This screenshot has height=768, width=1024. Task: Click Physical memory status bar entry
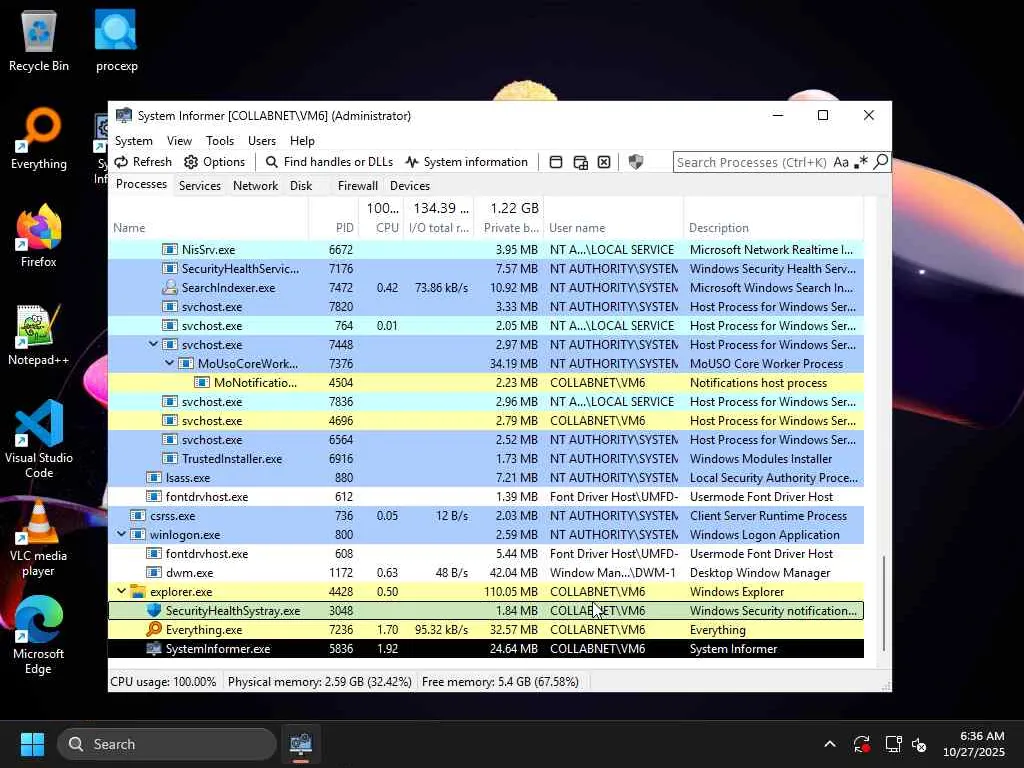click(x=319, y=682)
